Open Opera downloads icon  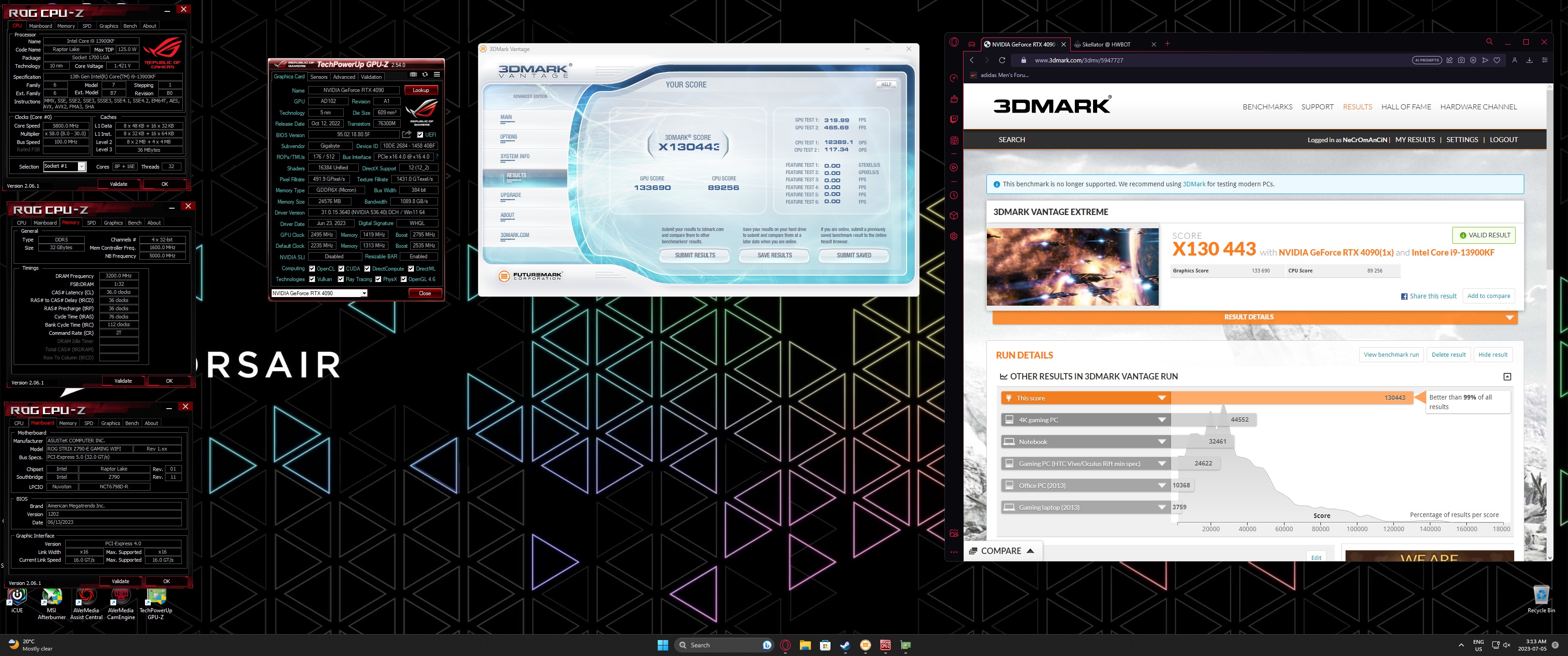[x=1529, y=60]
